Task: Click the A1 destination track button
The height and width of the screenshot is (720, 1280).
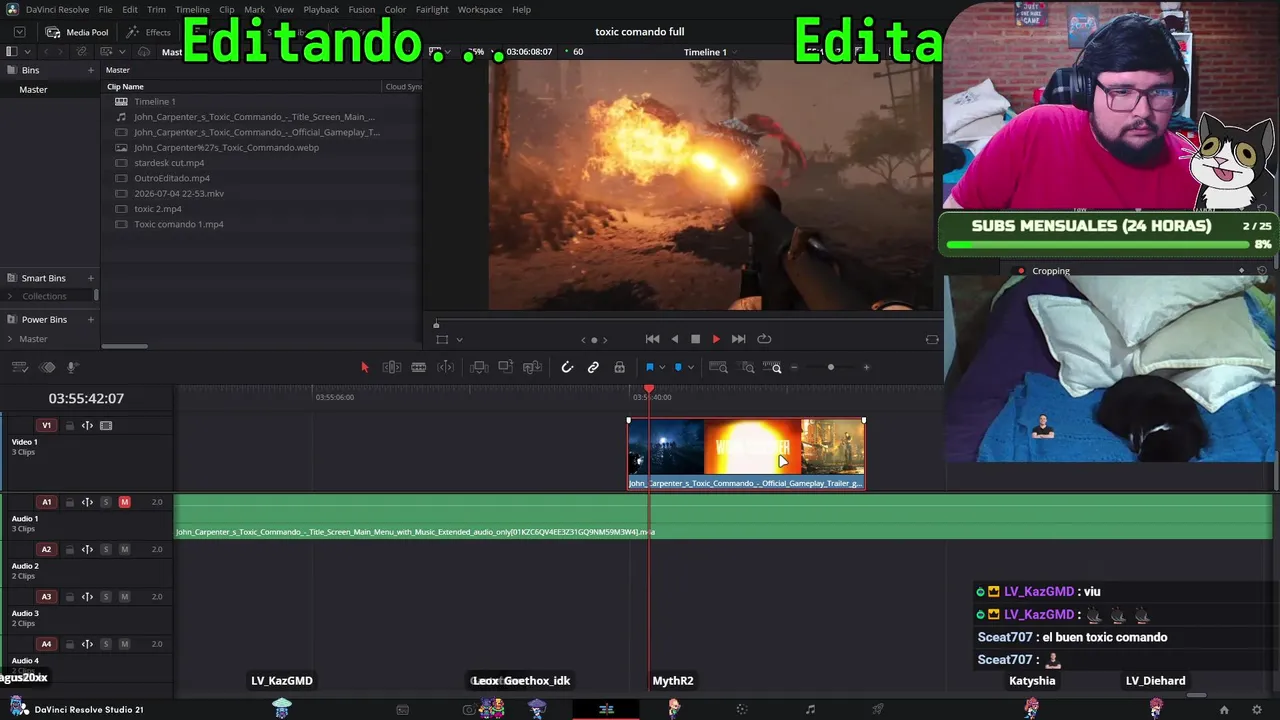Action: click(x=46, y=502)
